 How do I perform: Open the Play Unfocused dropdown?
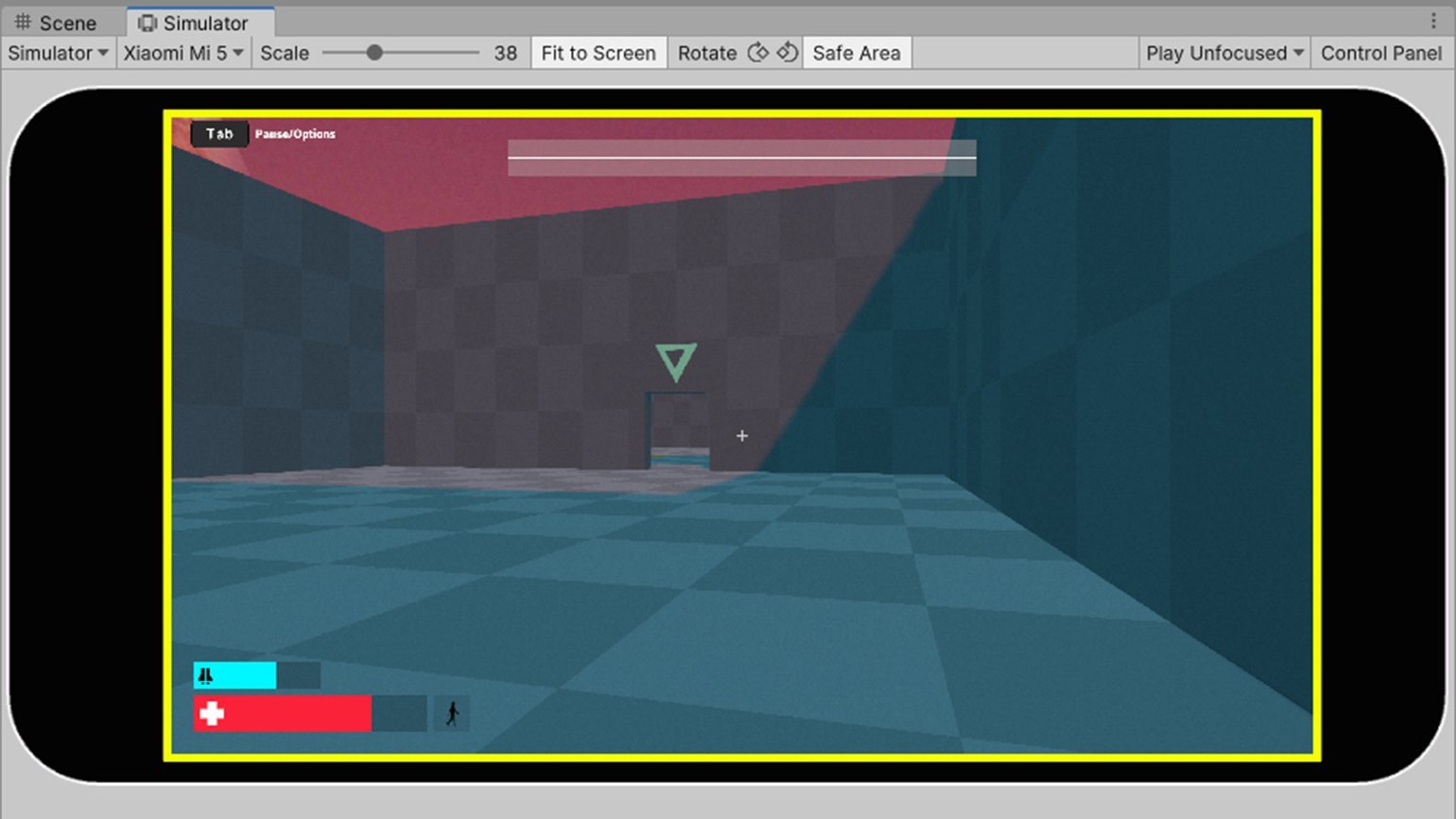point(1223,53)
